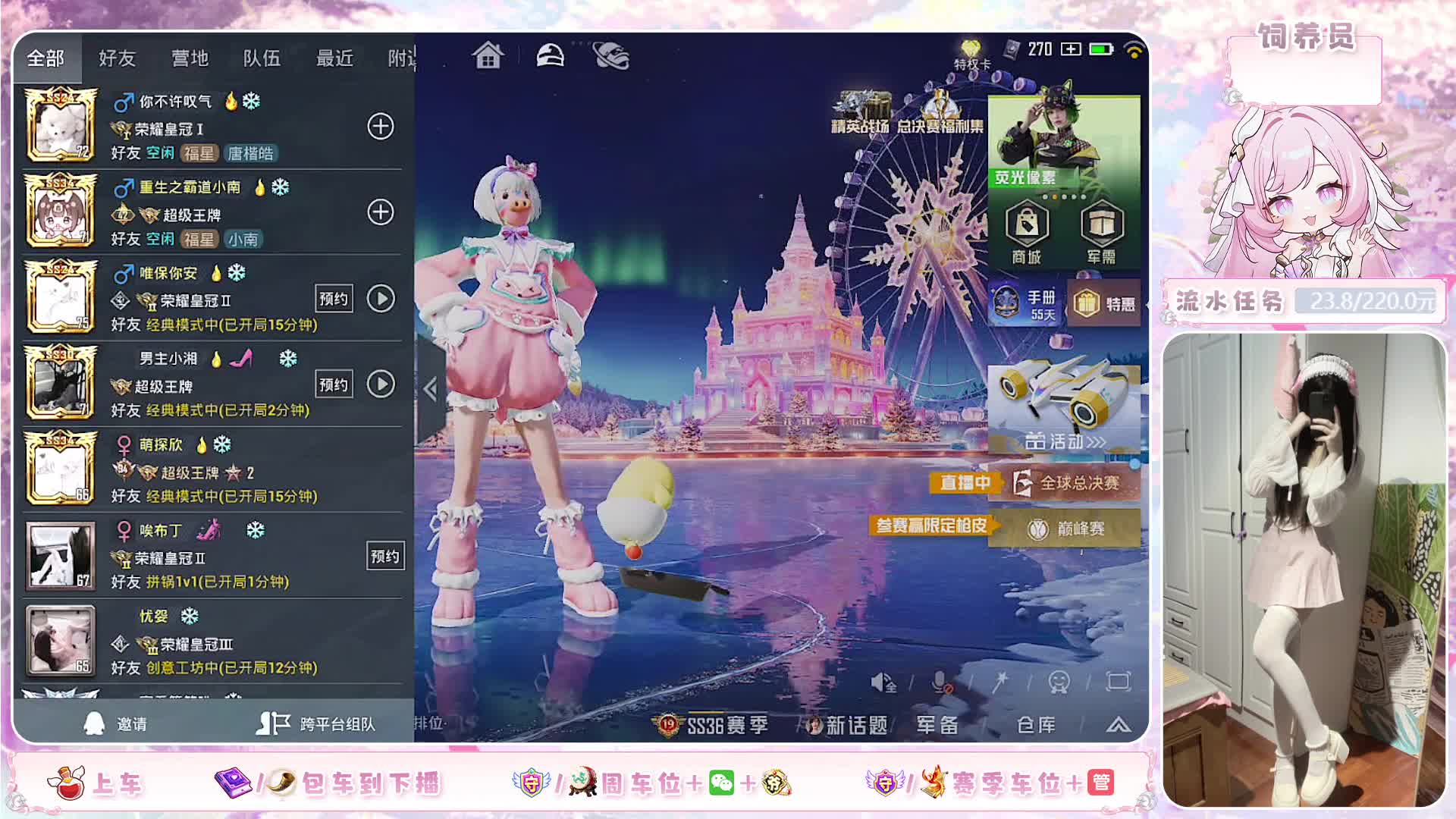Tap the fullscreen frame icon
1456x819 pixels.
tap(1118, 682)
